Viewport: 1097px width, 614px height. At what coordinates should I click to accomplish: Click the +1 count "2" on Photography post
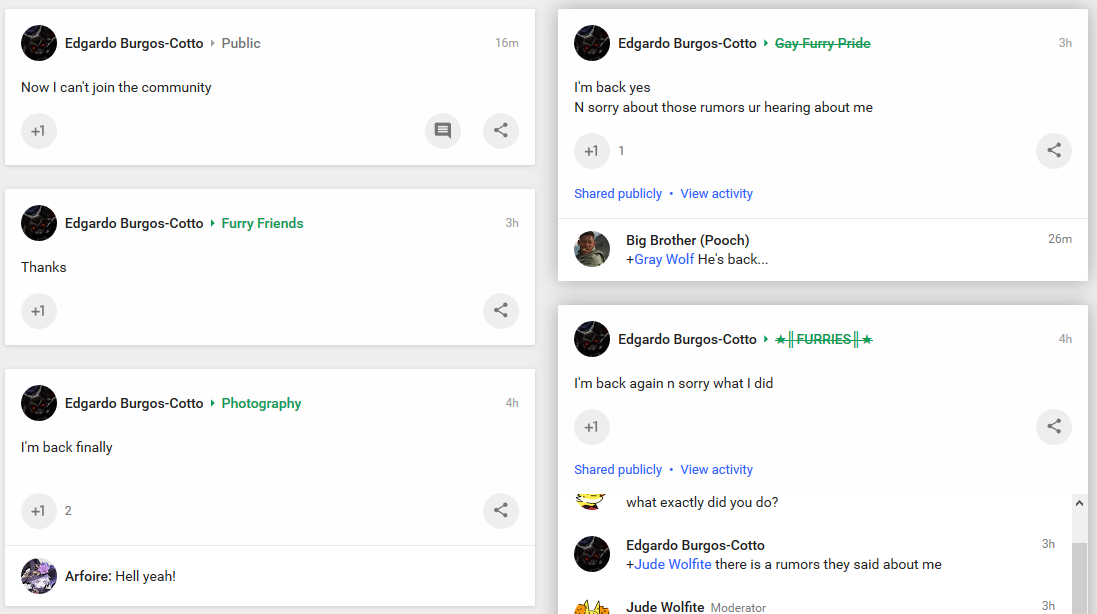pos(68,511)
